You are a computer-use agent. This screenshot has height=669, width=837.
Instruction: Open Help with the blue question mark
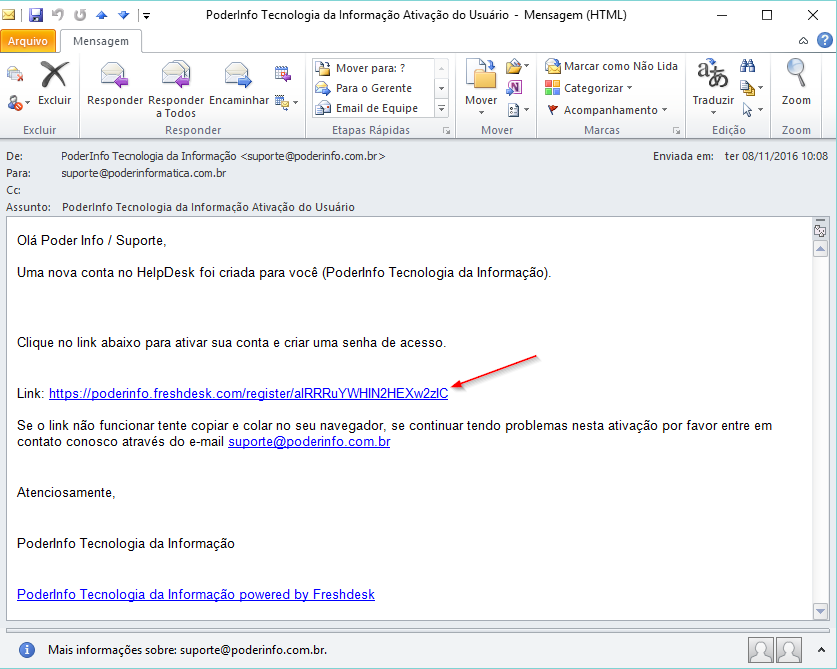pyautogui.click(x=825, y=41)
